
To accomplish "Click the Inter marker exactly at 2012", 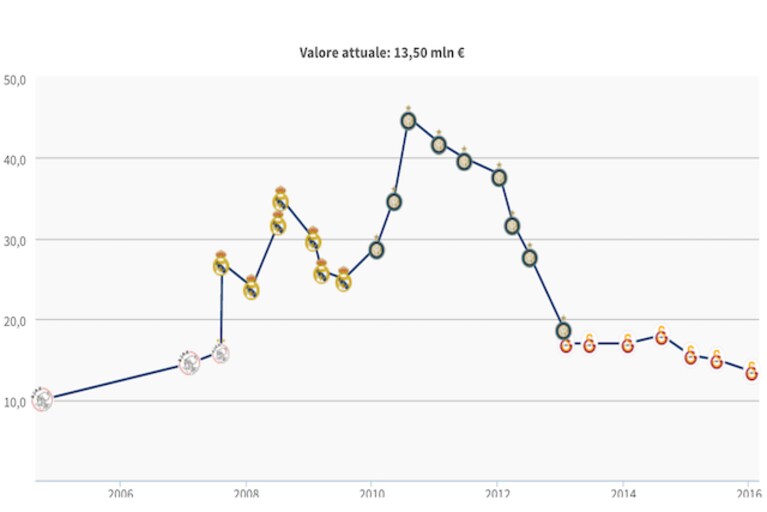I will coord(499,178).
